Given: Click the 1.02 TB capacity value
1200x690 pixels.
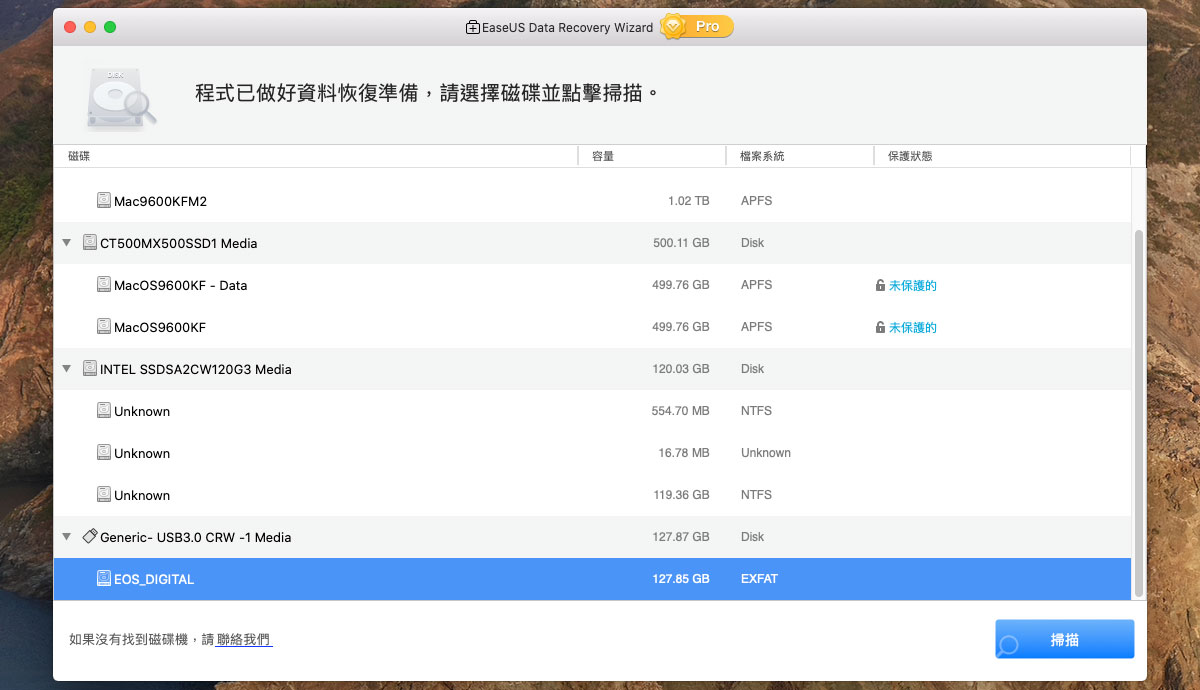Looking at the screenshot, I should [x=689, y=201].
